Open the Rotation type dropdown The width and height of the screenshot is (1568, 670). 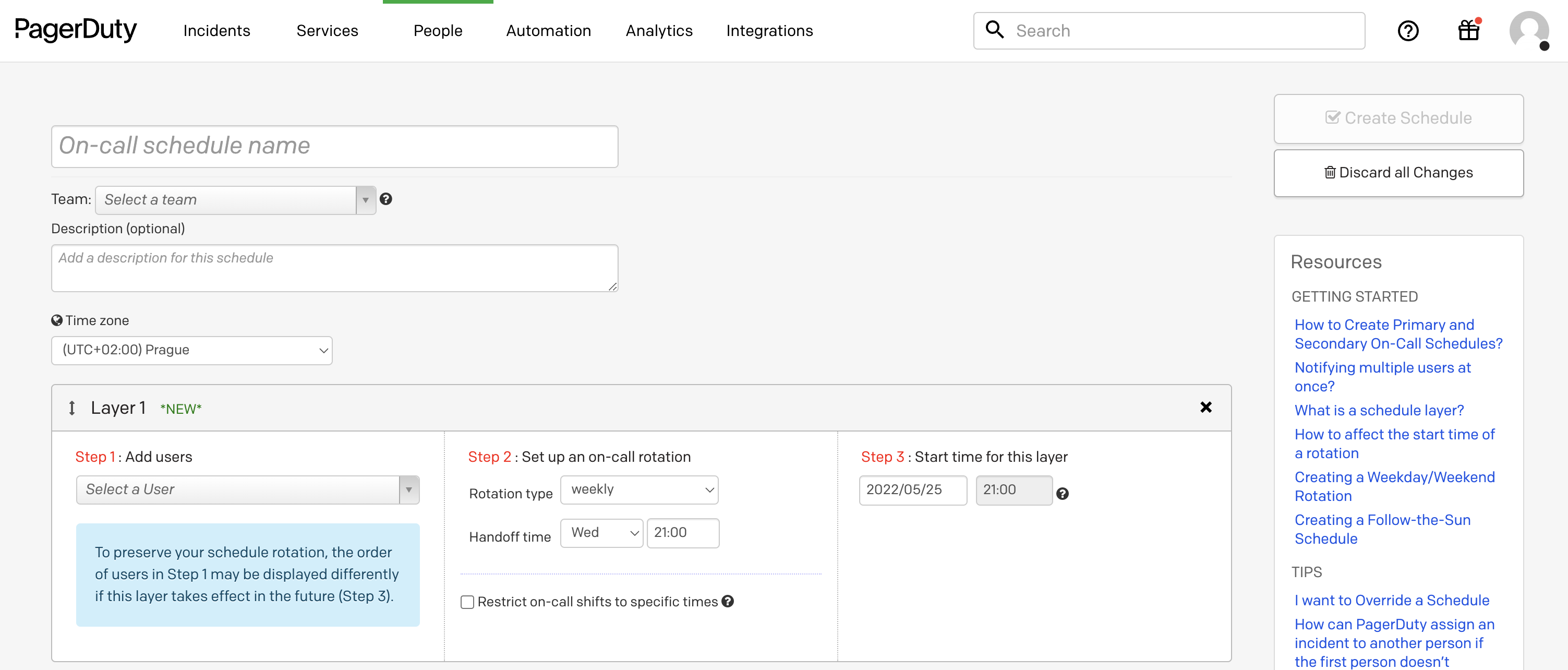coord(639,489)
